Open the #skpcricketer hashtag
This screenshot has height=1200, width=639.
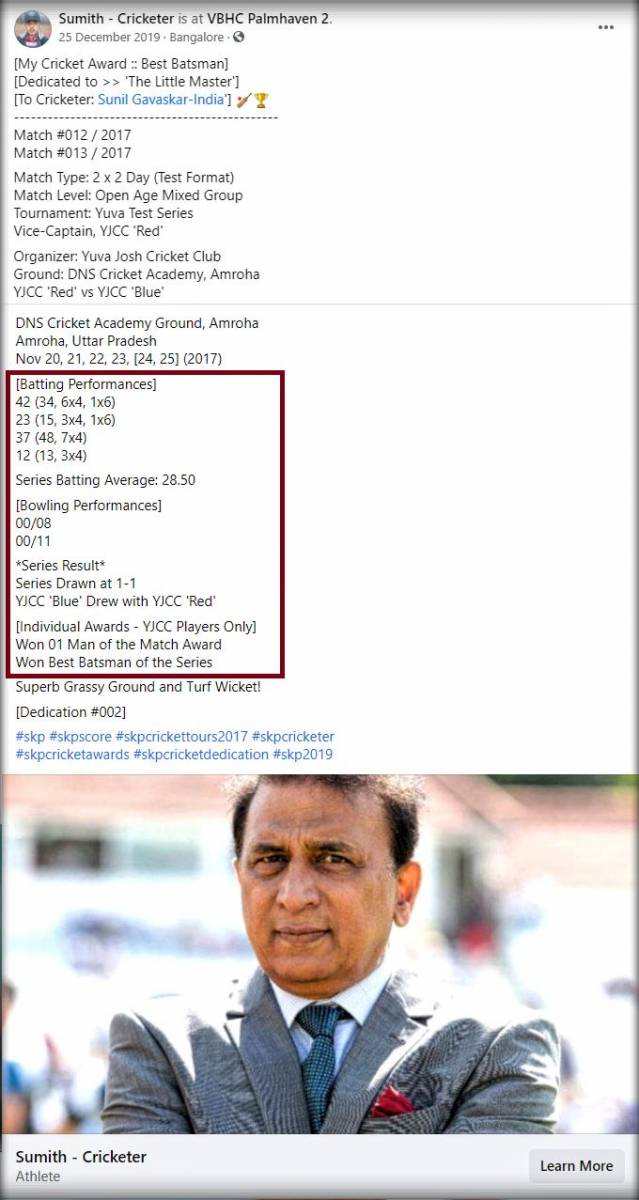tap(293, 737)
